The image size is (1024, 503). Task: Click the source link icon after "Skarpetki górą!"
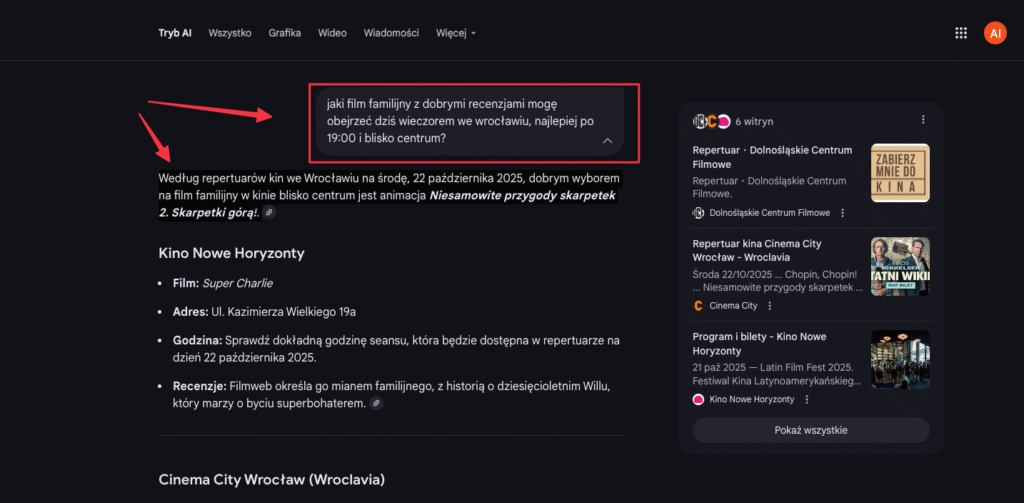(x=269, y=213)
